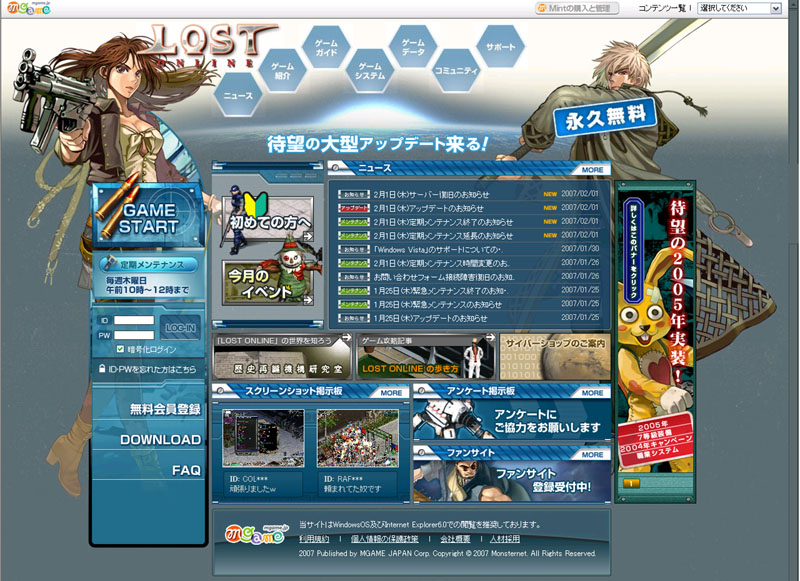Open the サポート hexagon menu item
This screenshot has height=581, width=800.
pos(501,47)
